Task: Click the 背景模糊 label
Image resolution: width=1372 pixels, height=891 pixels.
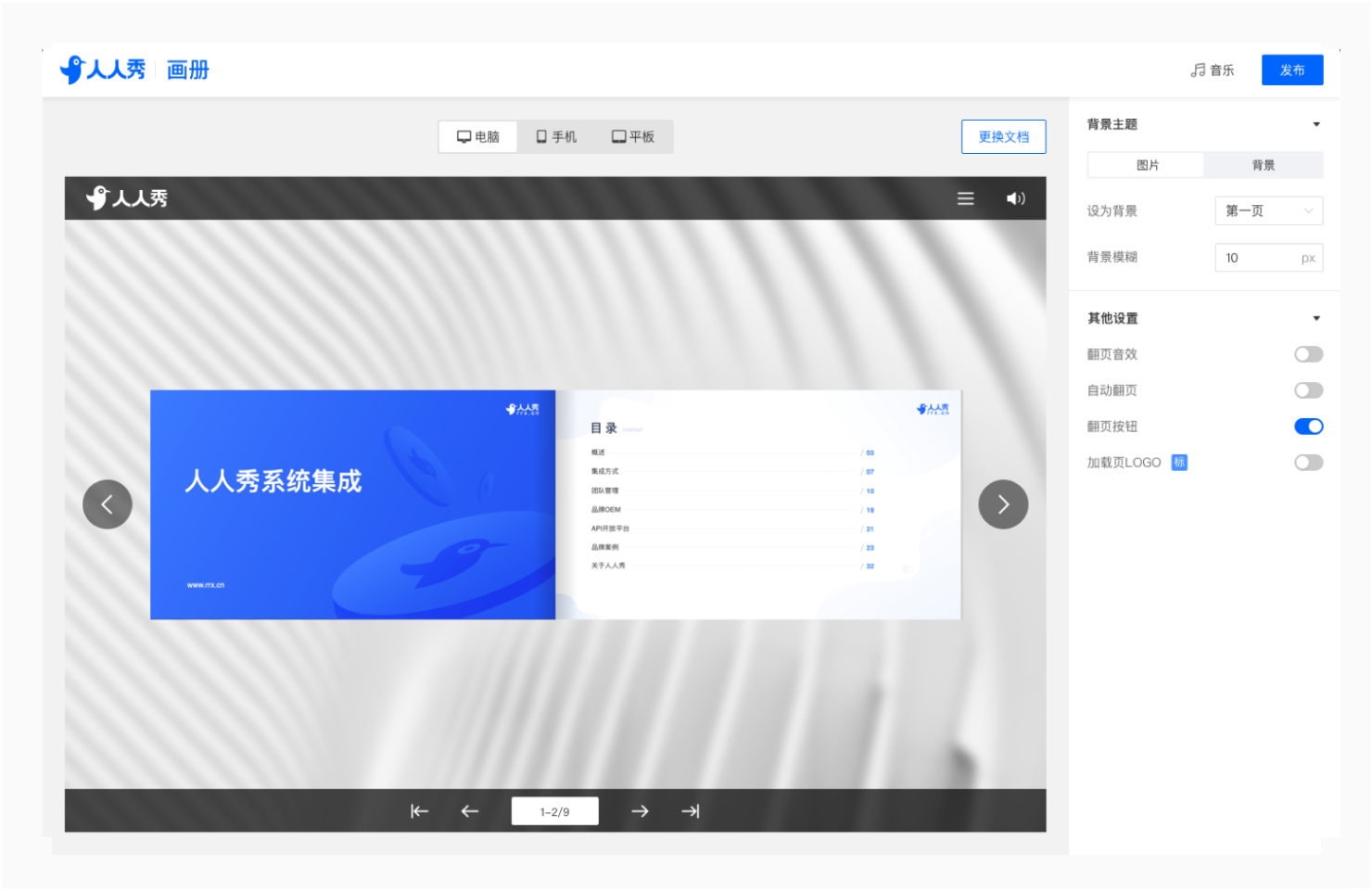Action: pyautogui.click(x=1112, y=258)
